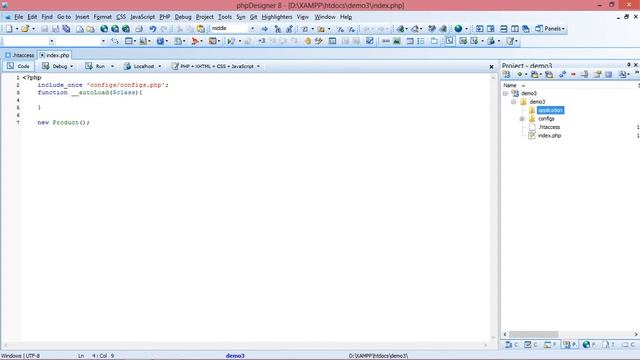The image size is (640, 360).
Task: Select the configs folder in tree
Action: (546, 119)
